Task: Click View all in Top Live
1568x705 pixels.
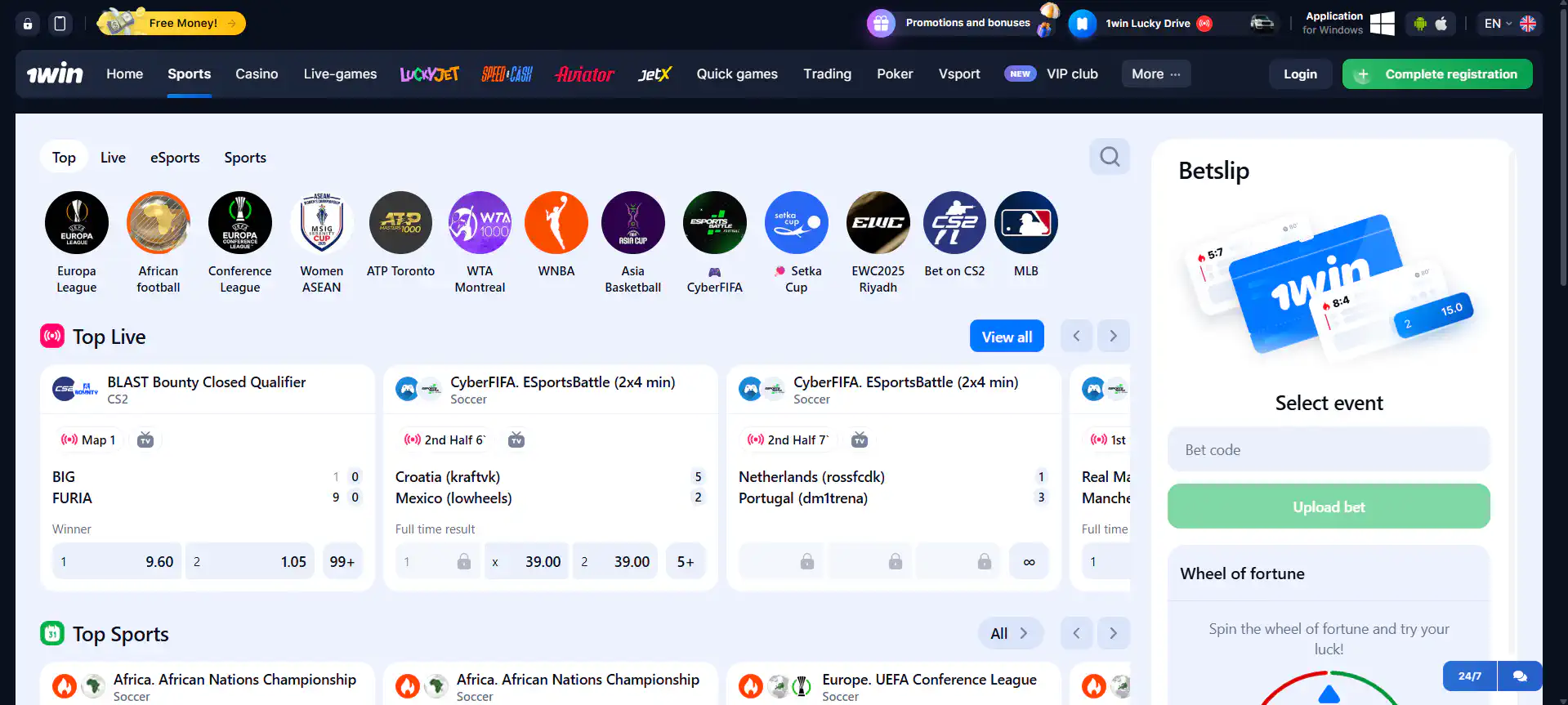Action: pyautogui.click(x=1007, y=337)
